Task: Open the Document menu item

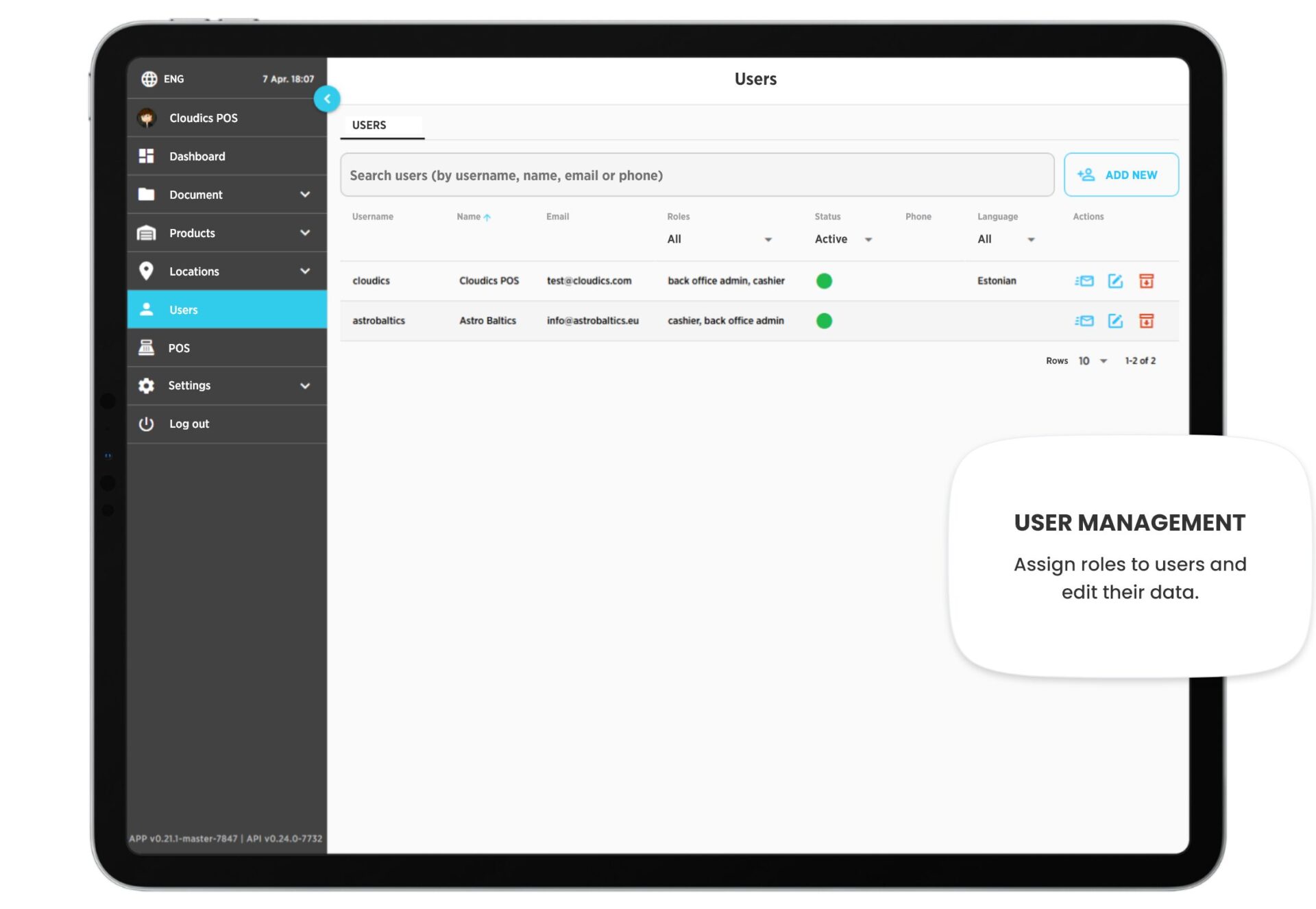Action: 227,195
